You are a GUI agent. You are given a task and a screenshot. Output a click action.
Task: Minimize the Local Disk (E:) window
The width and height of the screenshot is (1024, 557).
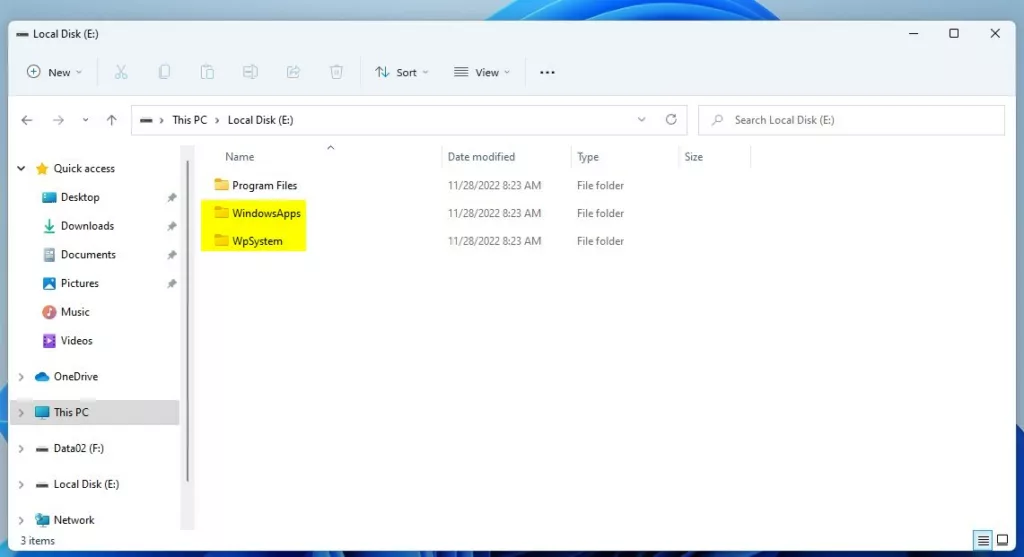point(914,33)
